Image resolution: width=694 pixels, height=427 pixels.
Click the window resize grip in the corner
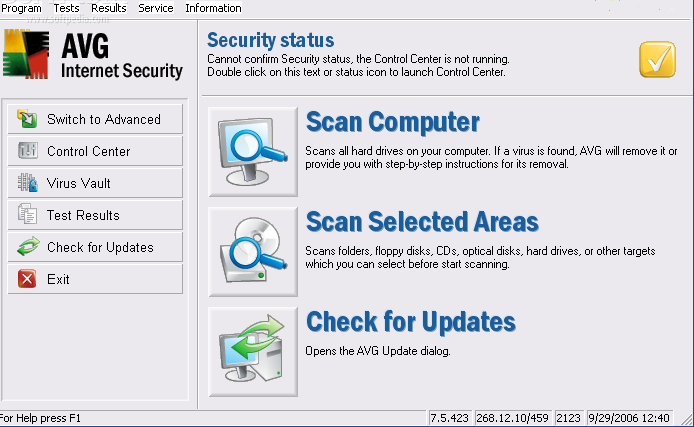point(686,419)
